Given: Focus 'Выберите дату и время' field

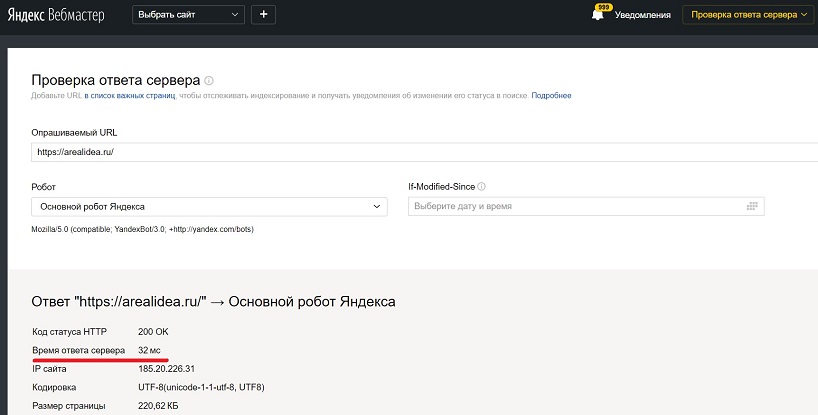Looking at the screenshot, I should tap(586, 206).
